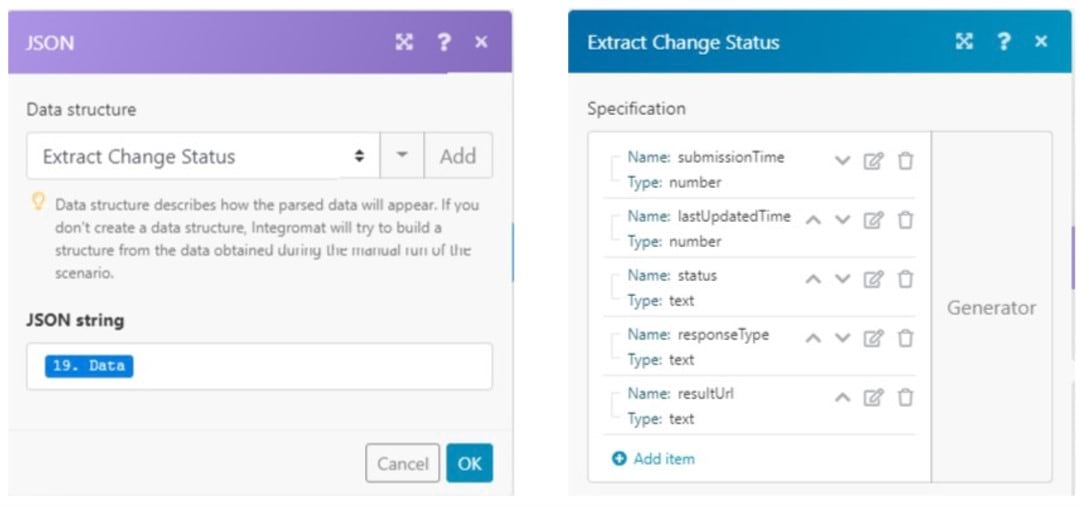This screenshot has height=506, width=1083.
Task: Open help for the JSON dialog
Action: 443,42
